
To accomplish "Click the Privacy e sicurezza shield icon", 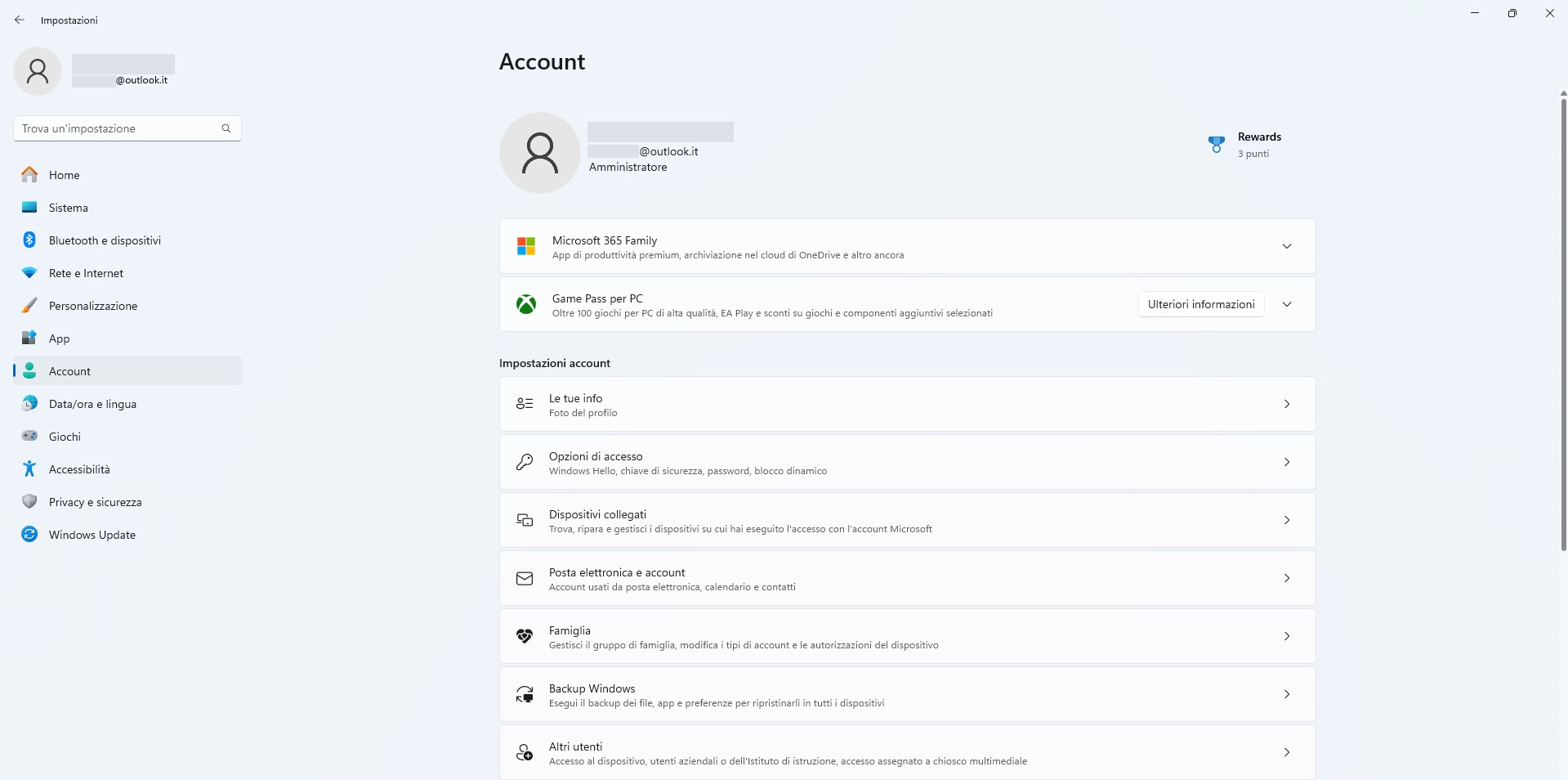I will pyautogui.click(x=29, y=501).
